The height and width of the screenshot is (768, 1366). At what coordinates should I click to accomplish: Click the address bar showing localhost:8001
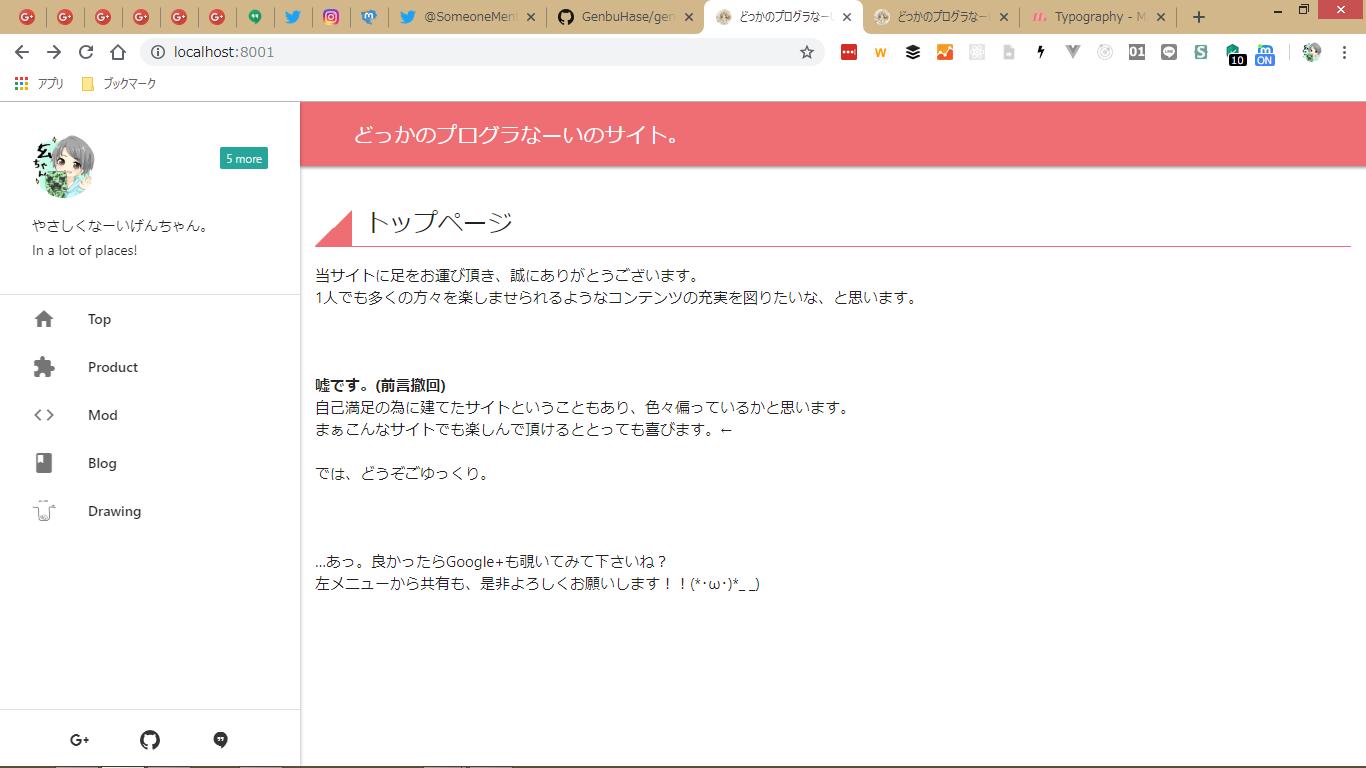(482, 52)
